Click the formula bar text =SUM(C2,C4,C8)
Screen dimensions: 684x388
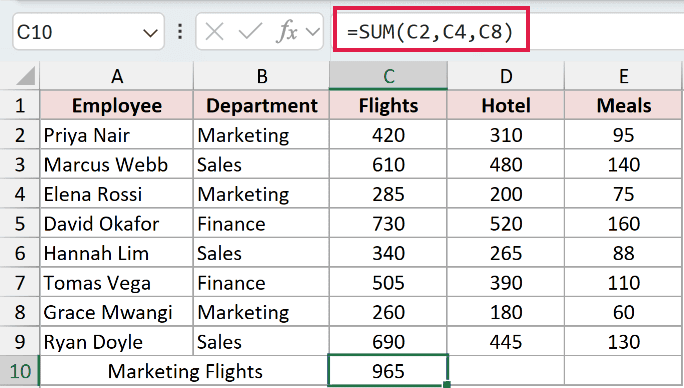point(430,32)
